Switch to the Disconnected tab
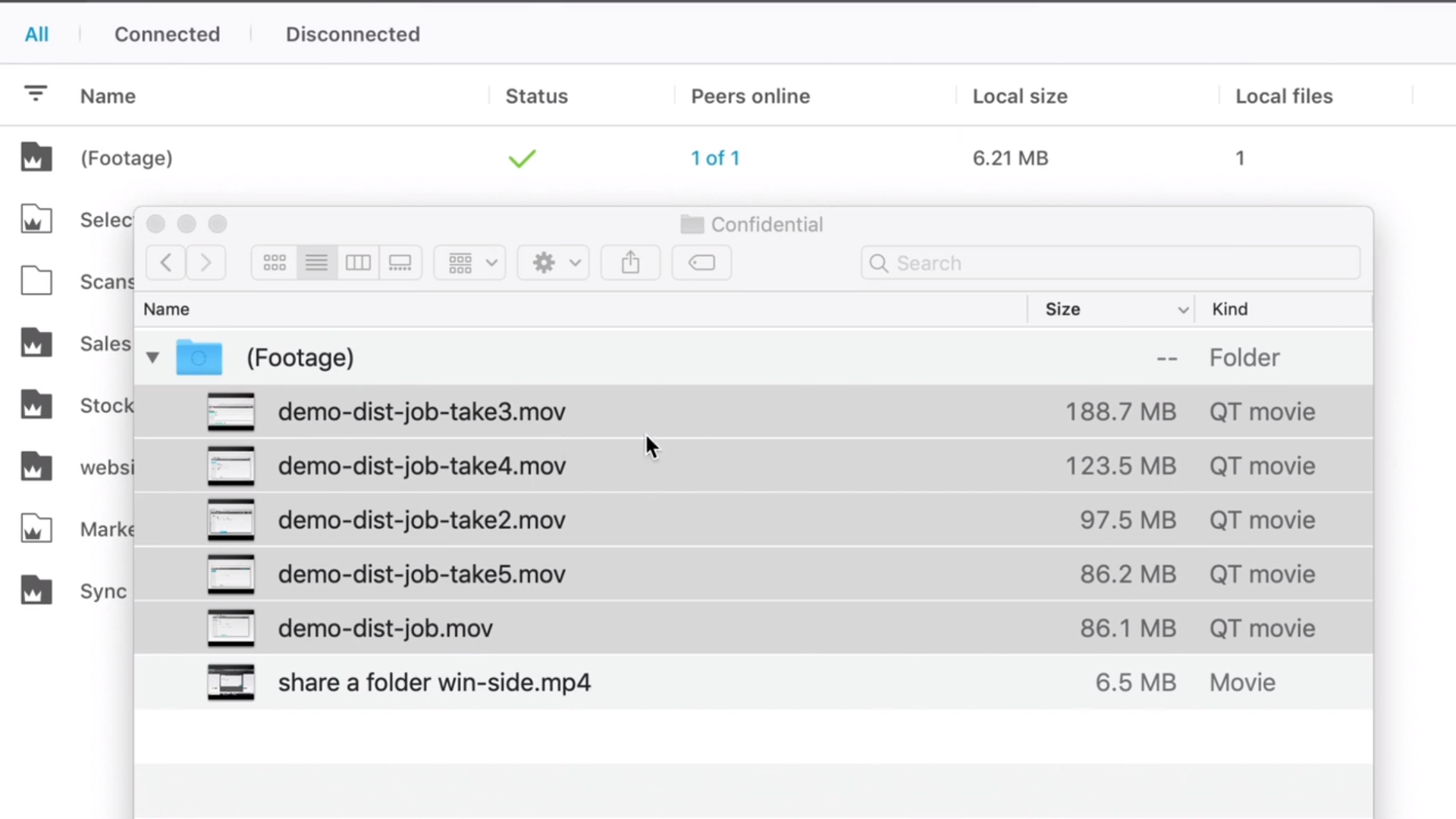1456x819 pixels. (x=353, y=34)
